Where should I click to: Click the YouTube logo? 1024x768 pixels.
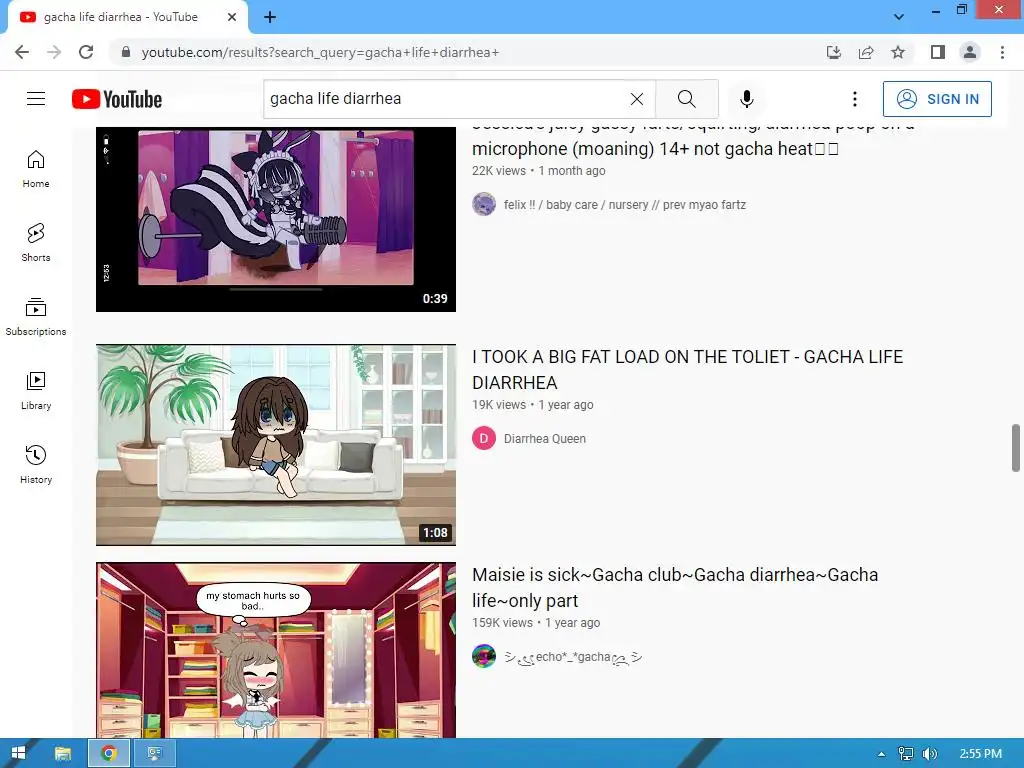point(117,99)
